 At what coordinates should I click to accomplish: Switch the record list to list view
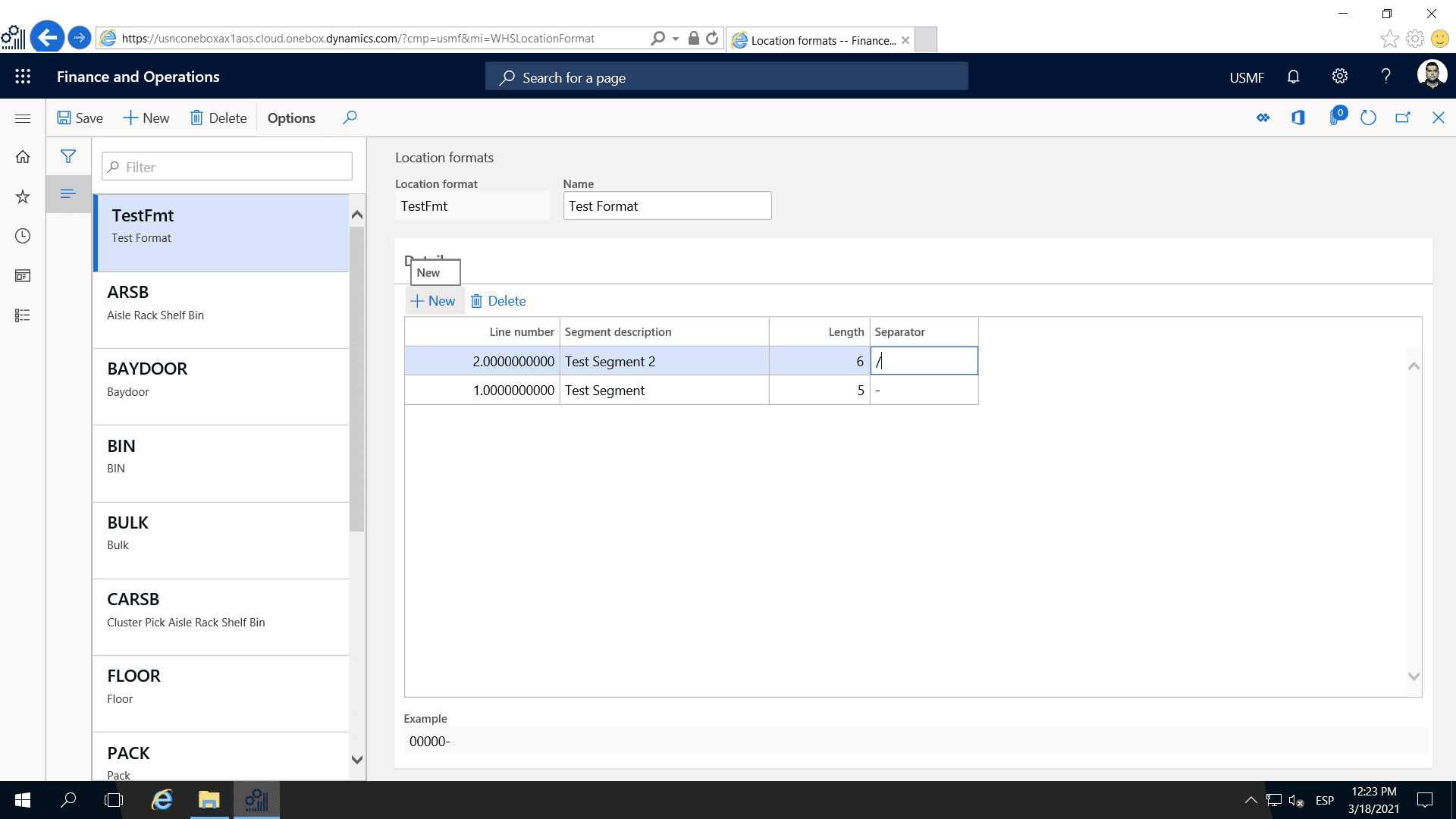68,194
